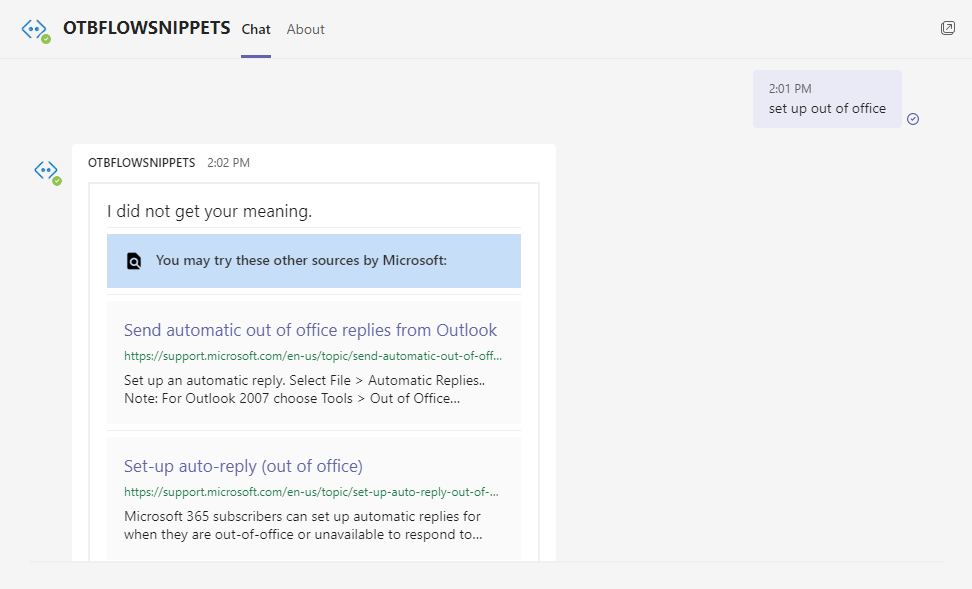This screenshot has width=972, height=589.
Task: Switch to the Chat tab
Action: coord(256,29)
